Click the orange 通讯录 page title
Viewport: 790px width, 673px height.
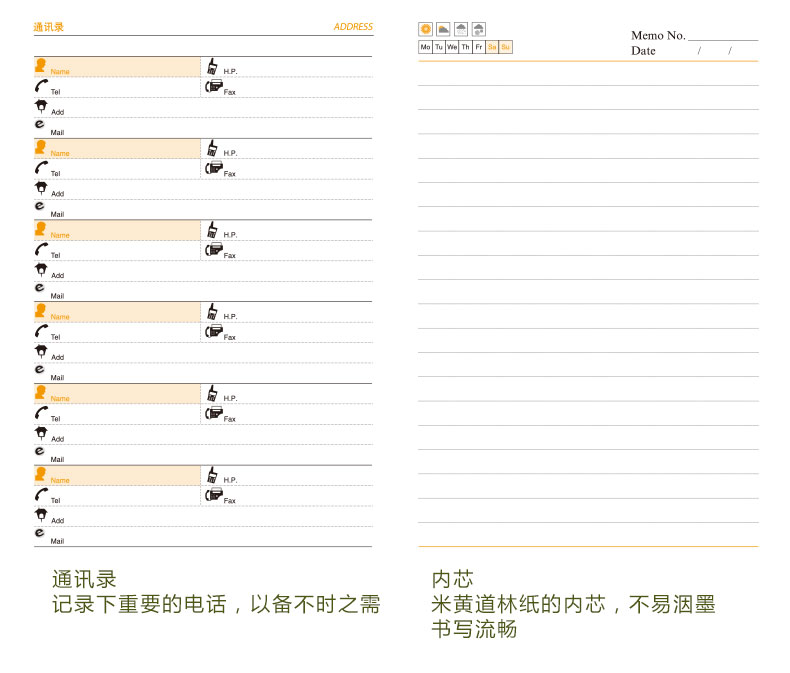tap(48, 27)
